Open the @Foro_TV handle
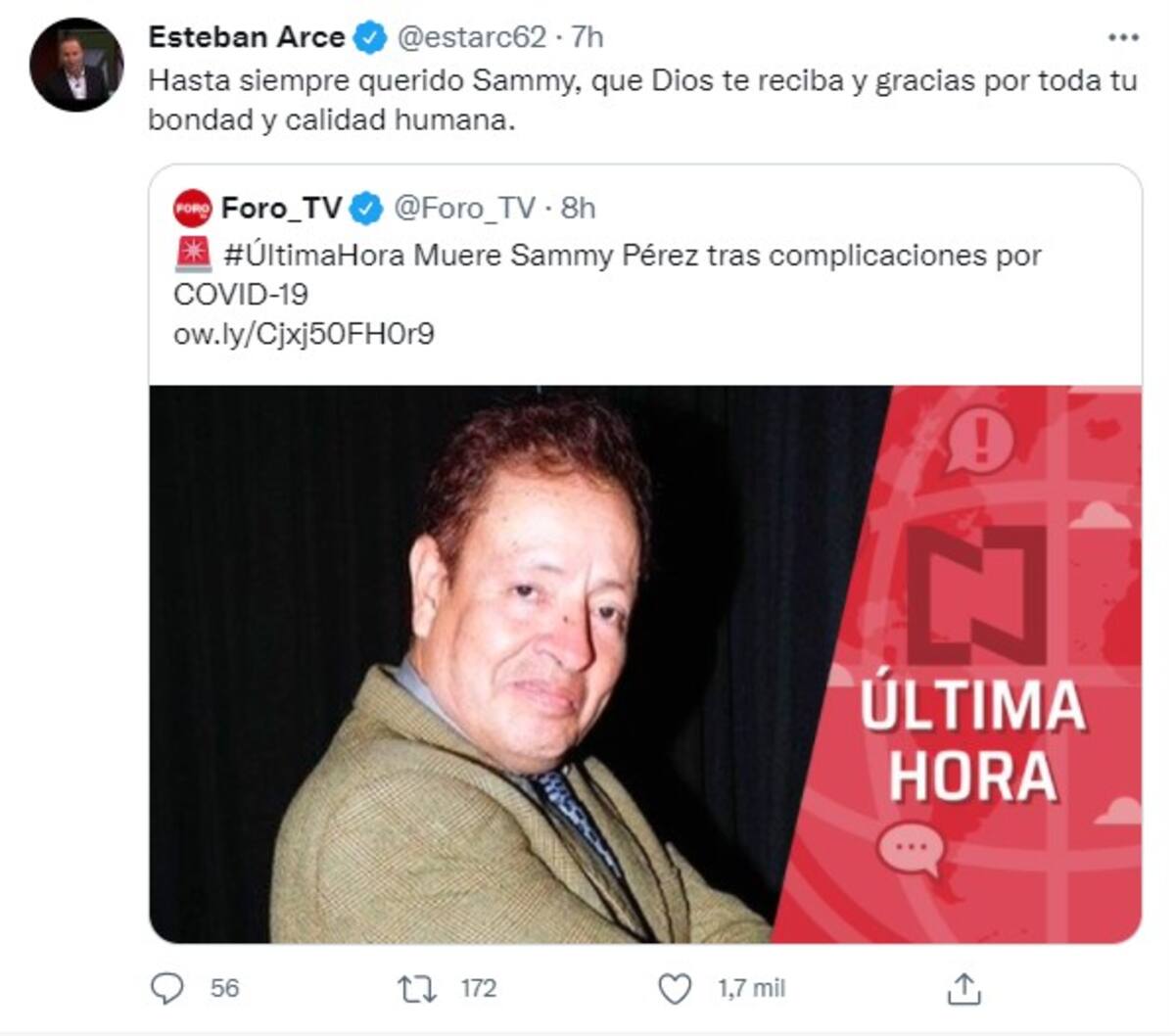1175x1036 pixels. click(x=464, y=209)
